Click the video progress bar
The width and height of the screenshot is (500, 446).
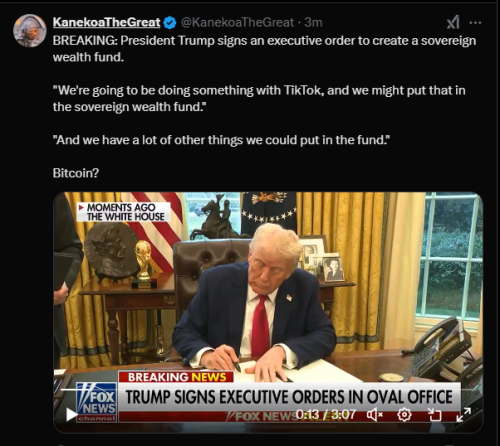point(268,389)
